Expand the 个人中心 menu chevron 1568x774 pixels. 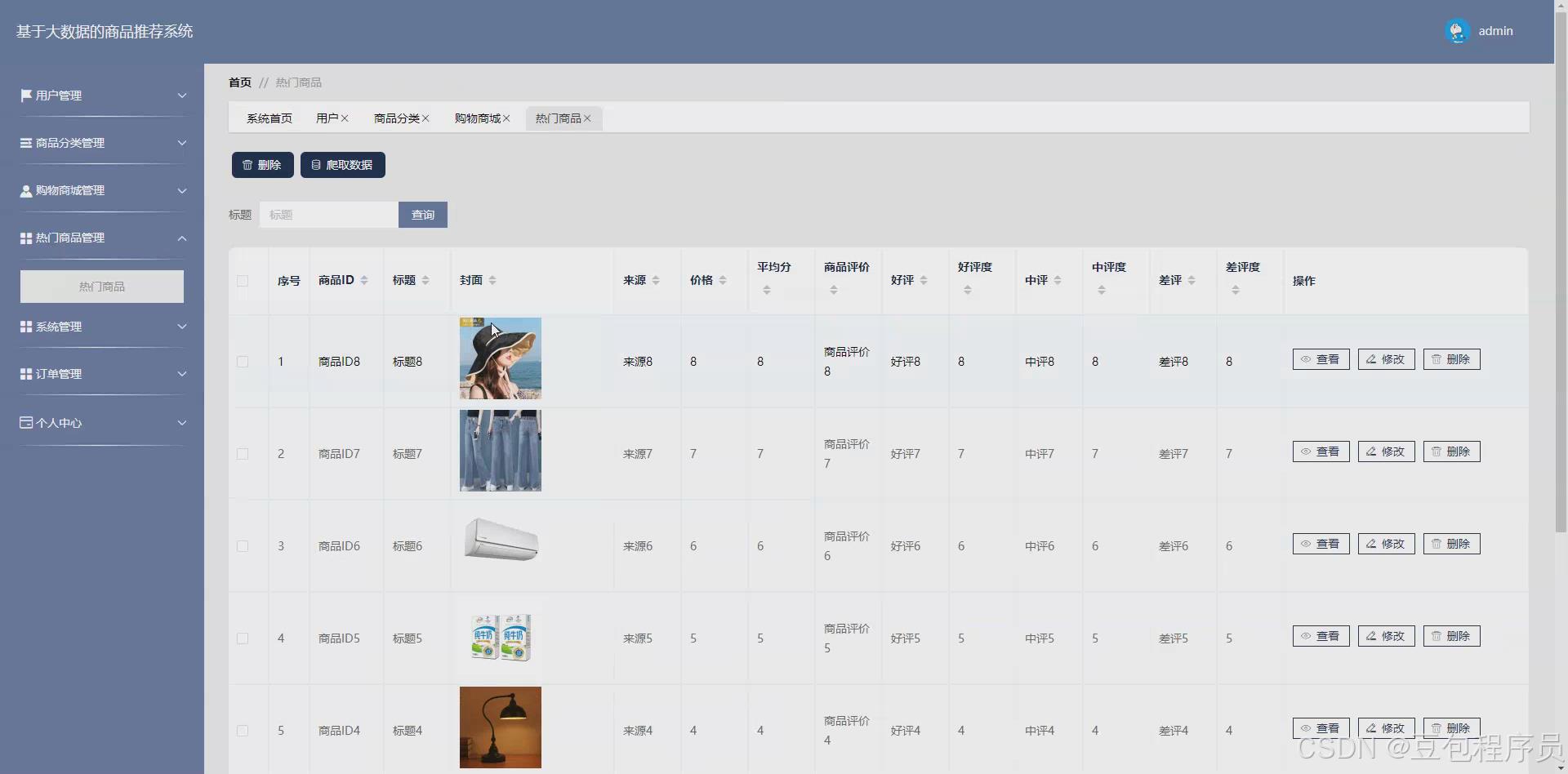click(182, 422)
